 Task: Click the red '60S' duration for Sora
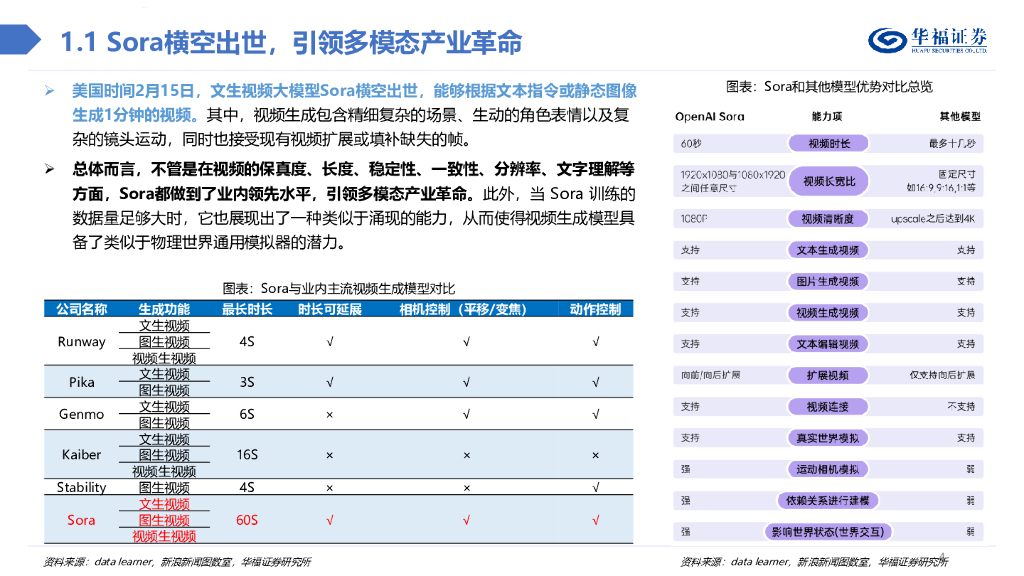(x=247, y=520)
